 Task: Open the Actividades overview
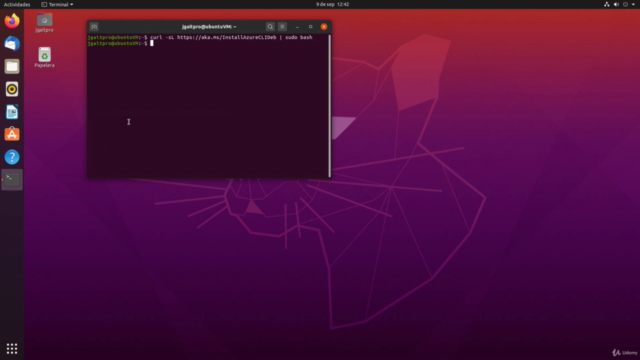[x=17, y=4]
